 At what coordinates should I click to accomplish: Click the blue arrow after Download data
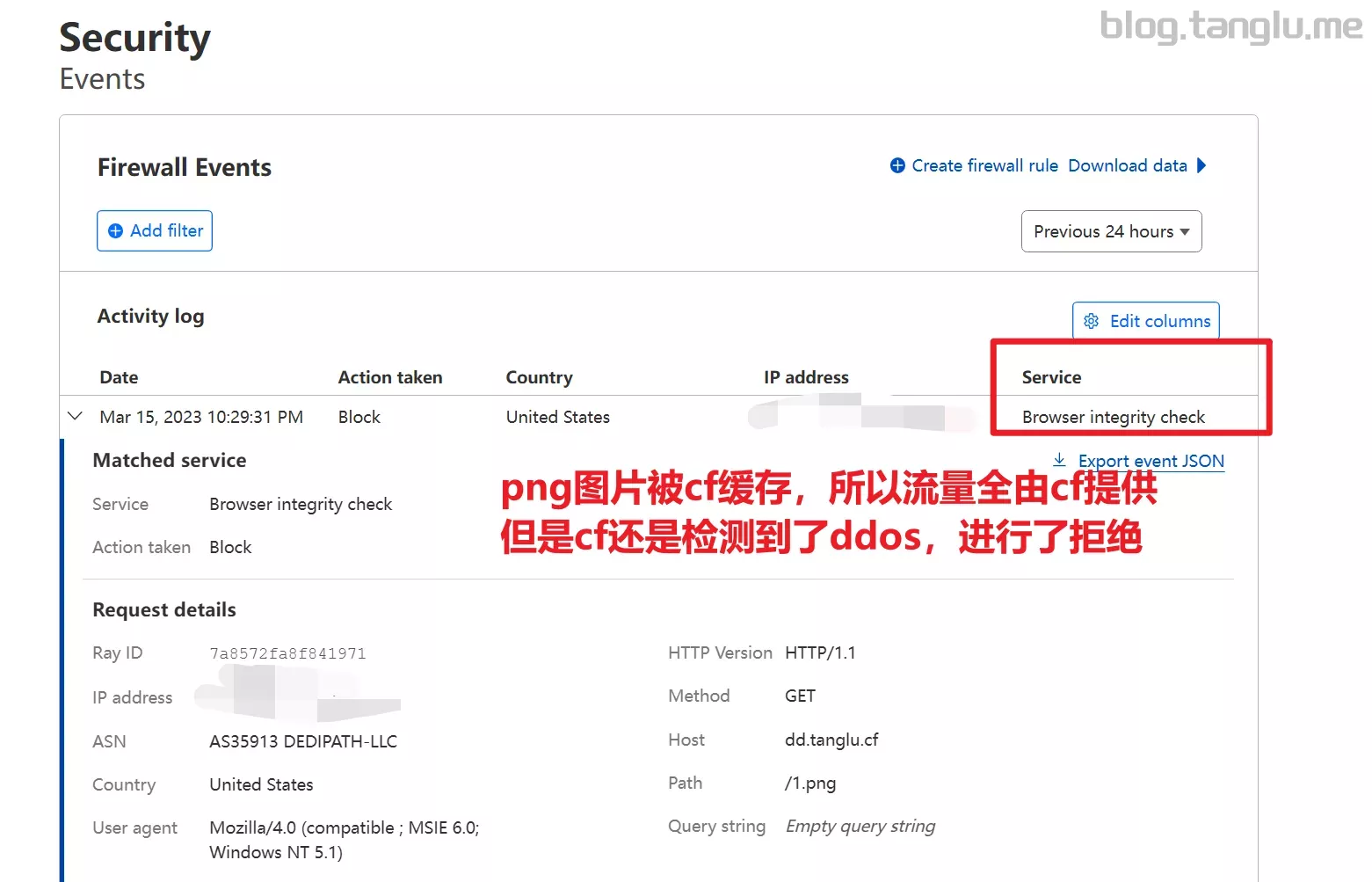tap(1201, 165)
